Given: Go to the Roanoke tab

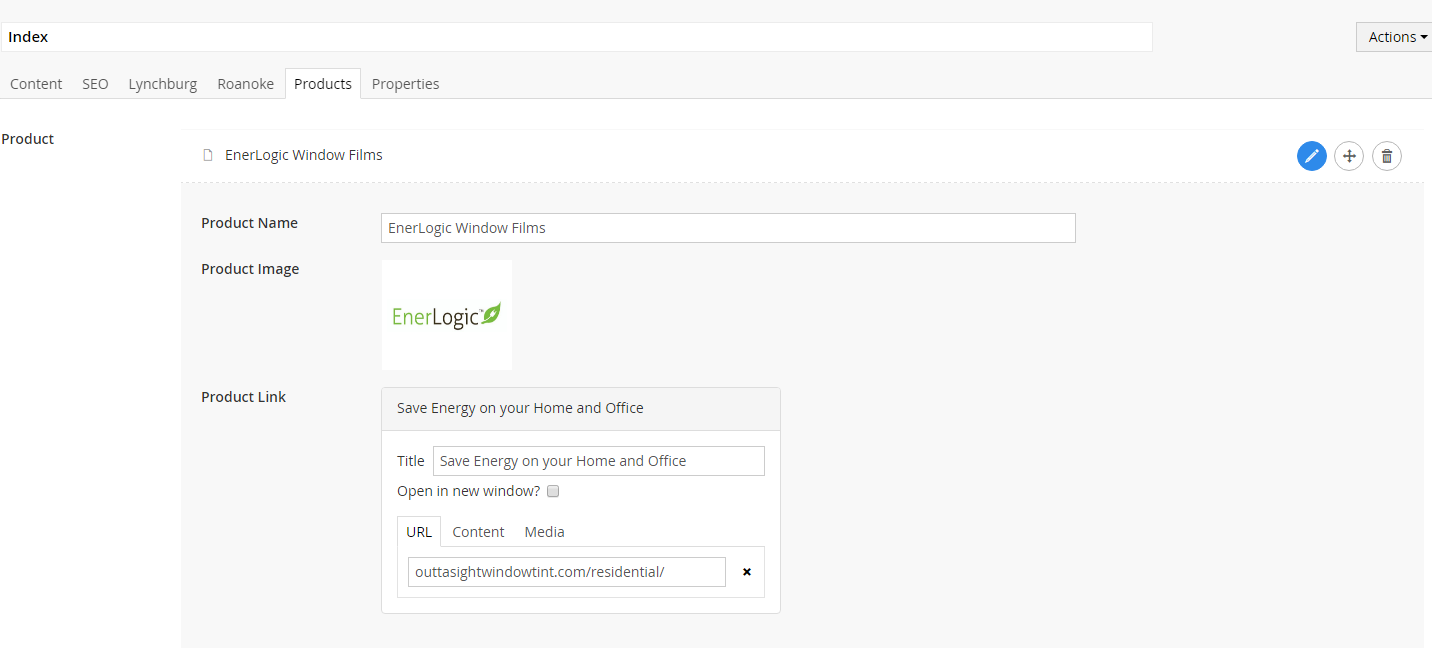Looking at the screenshot, I should 245,84.
